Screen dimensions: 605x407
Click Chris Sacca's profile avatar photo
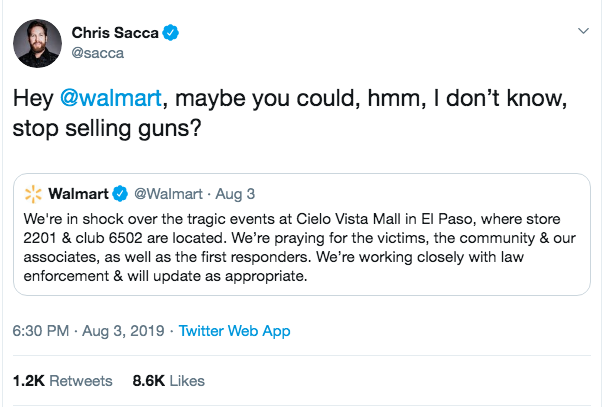[38, 42]
